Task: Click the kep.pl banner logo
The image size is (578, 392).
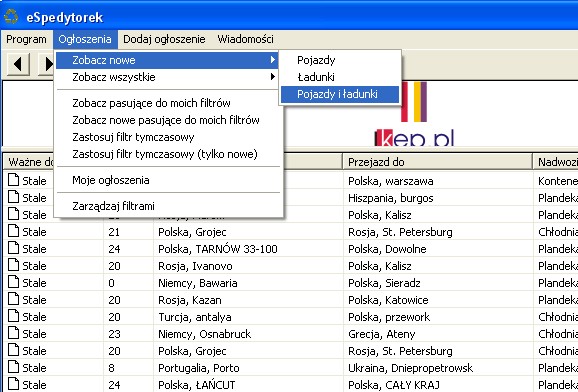Action: (414, 114)
